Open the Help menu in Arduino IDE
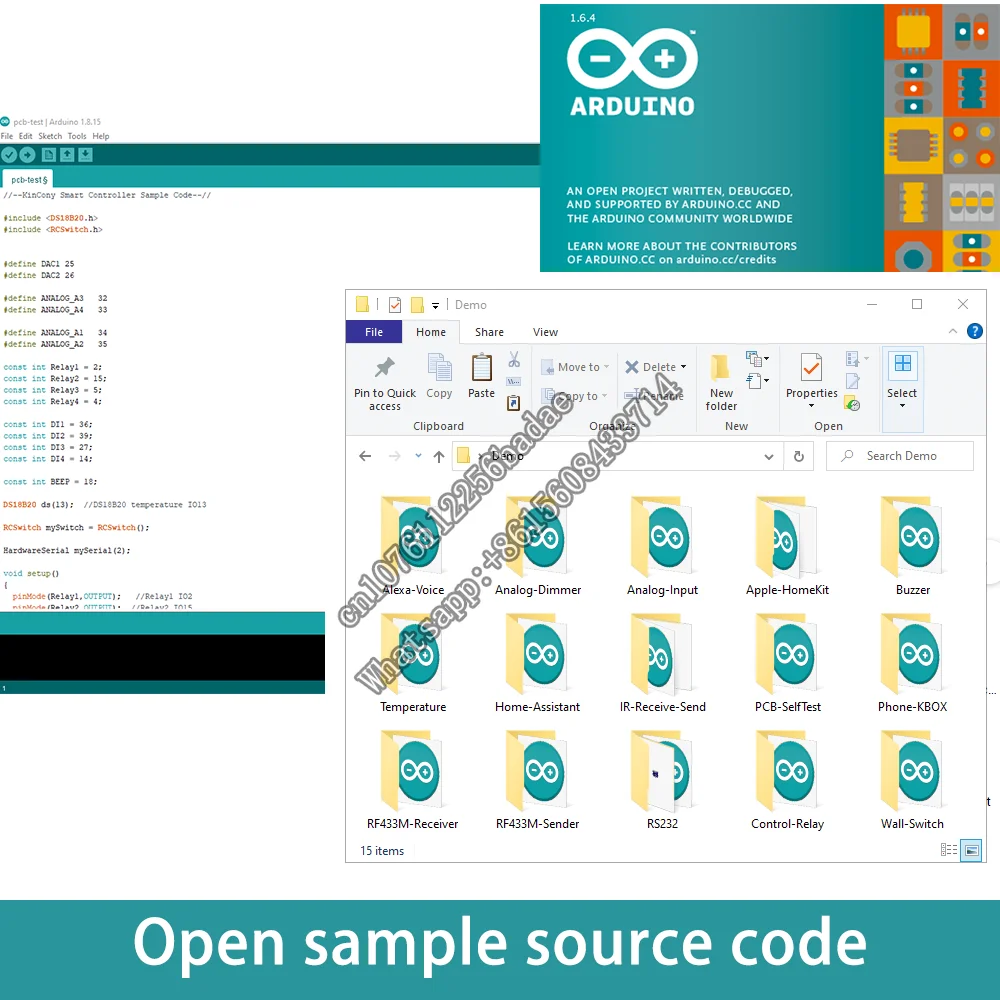Image resolution: width=1000 pixels, height=1000 pixels. coord(101,136)
